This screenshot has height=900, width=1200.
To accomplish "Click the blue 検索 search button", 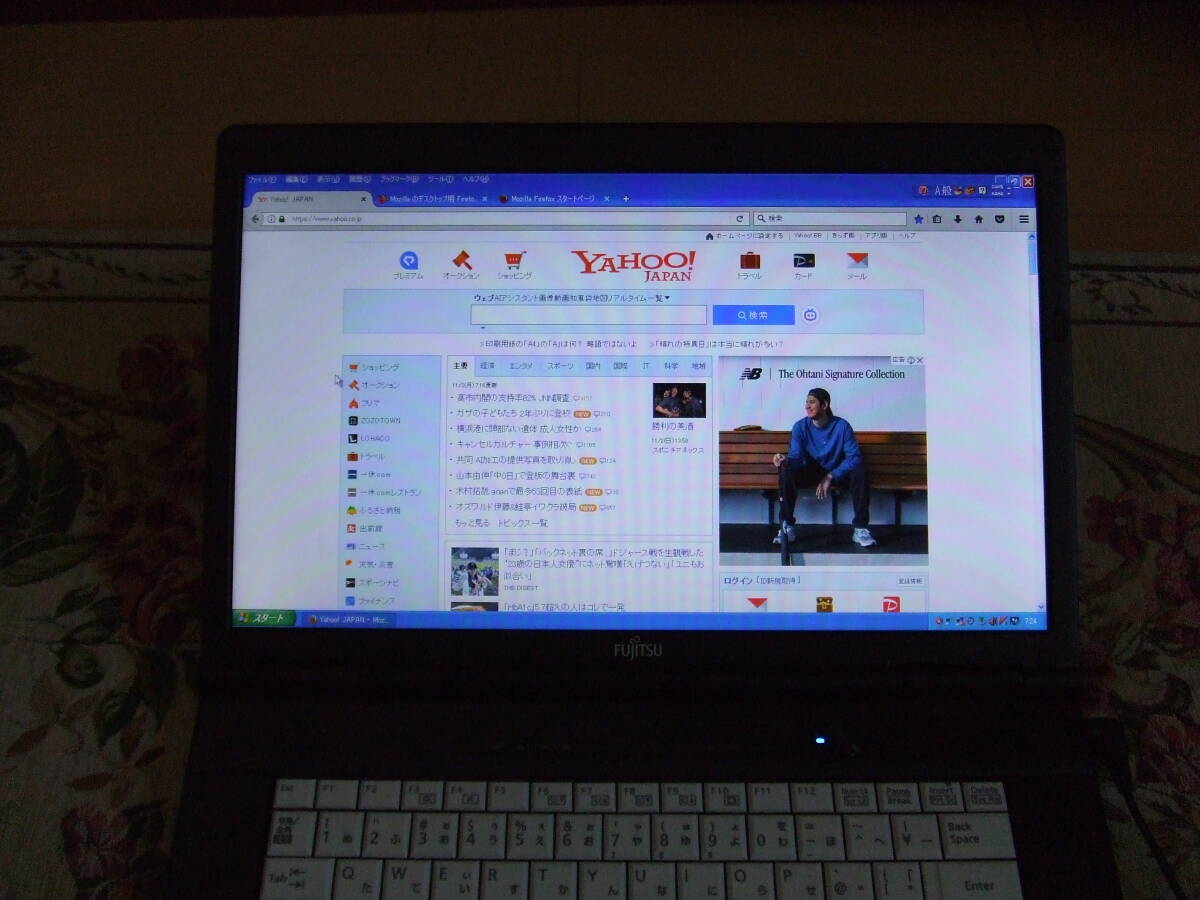I will coord(754,315).
